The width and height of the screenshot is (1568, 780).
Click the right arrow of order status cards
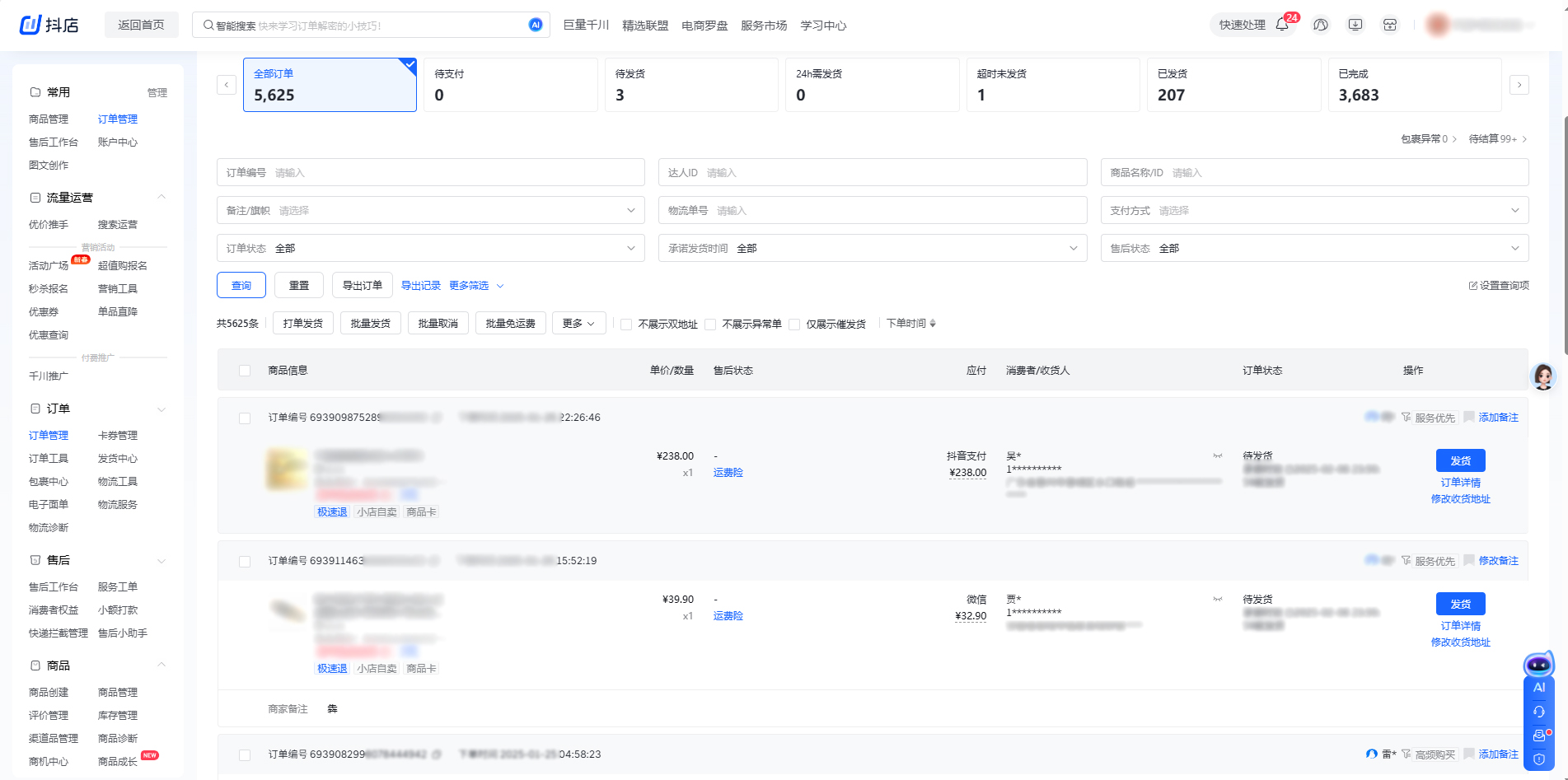tap(1519, 85)
